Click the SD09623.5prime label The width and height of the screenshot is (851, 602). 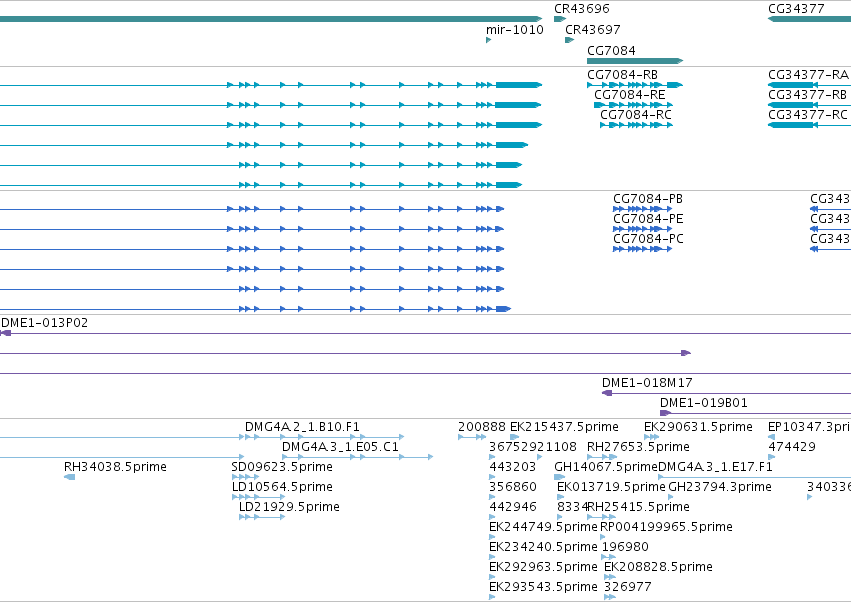click(x=282, y=467)
